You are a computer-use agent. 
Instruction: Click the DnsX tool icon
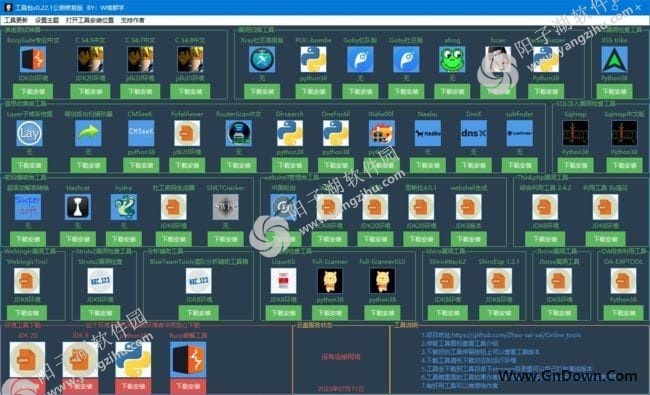point(474,133)
